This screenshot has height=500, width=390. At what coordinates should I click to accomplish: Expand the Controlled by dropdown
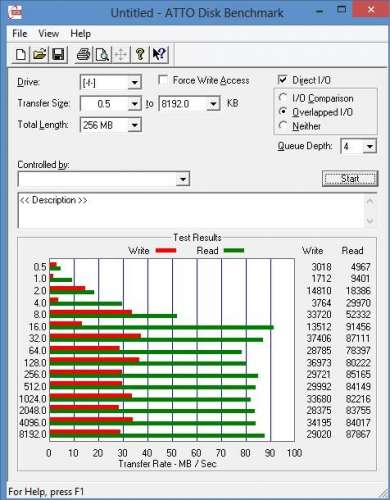tap(183, 179)
